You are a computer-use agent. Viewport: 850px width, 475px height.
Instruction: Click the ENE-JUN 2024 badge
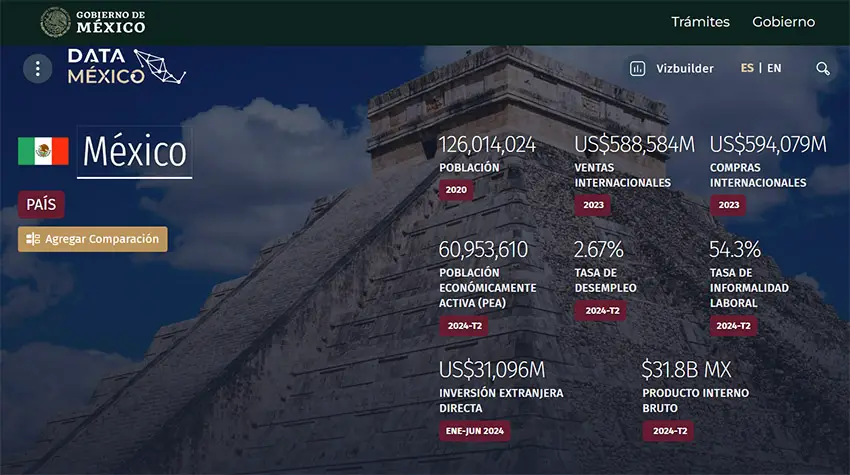click(474, 431)
